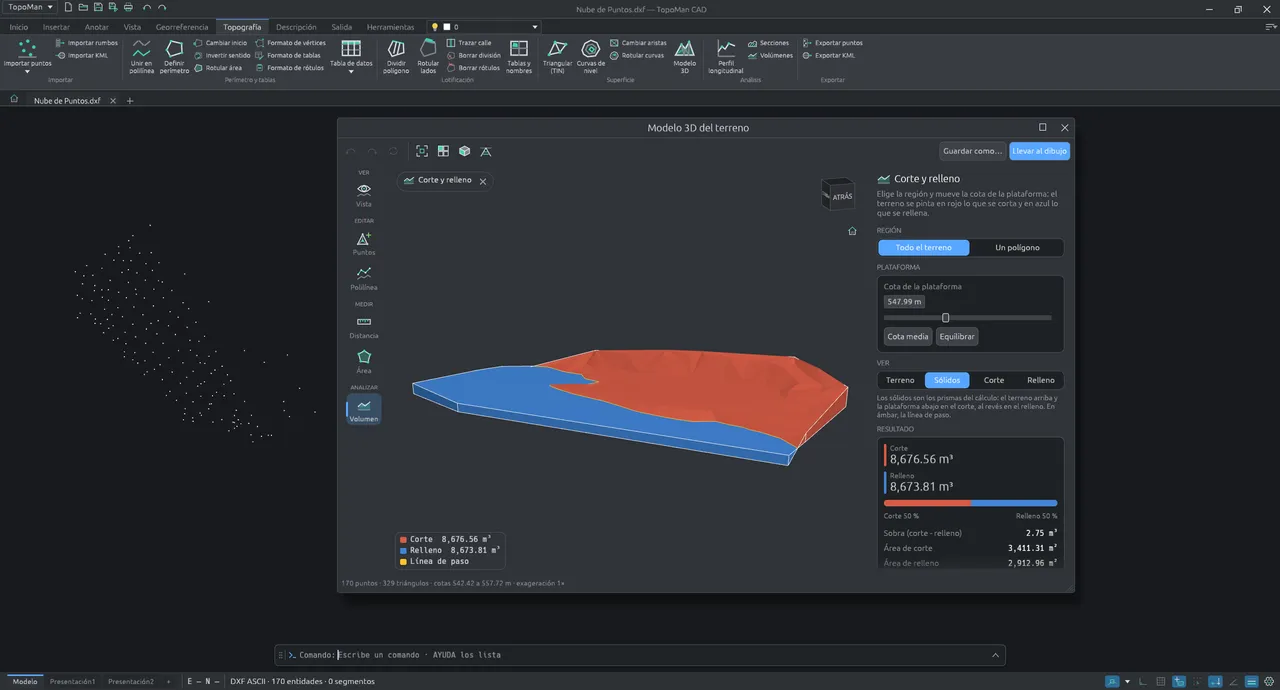The height and width of the screenshot is (690, 1280).
Task: Switch to the Anotar ribbon tab
Action: [97, 27]
